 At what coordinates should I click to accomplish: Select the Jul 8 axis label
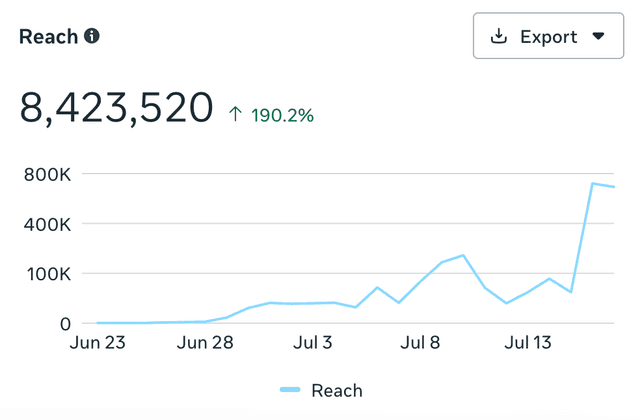click(x=421, y=344)
